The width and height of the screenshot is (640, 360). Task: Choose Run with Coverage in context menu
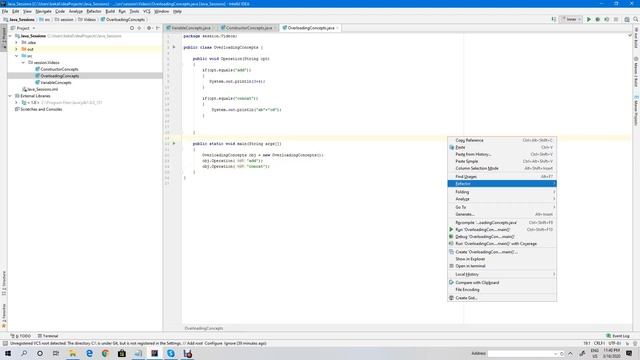[502, 244]
